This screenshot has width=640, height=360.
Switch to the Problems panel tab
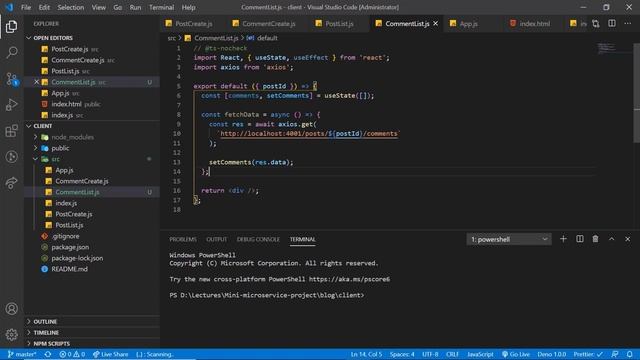[x=183, y=239]
